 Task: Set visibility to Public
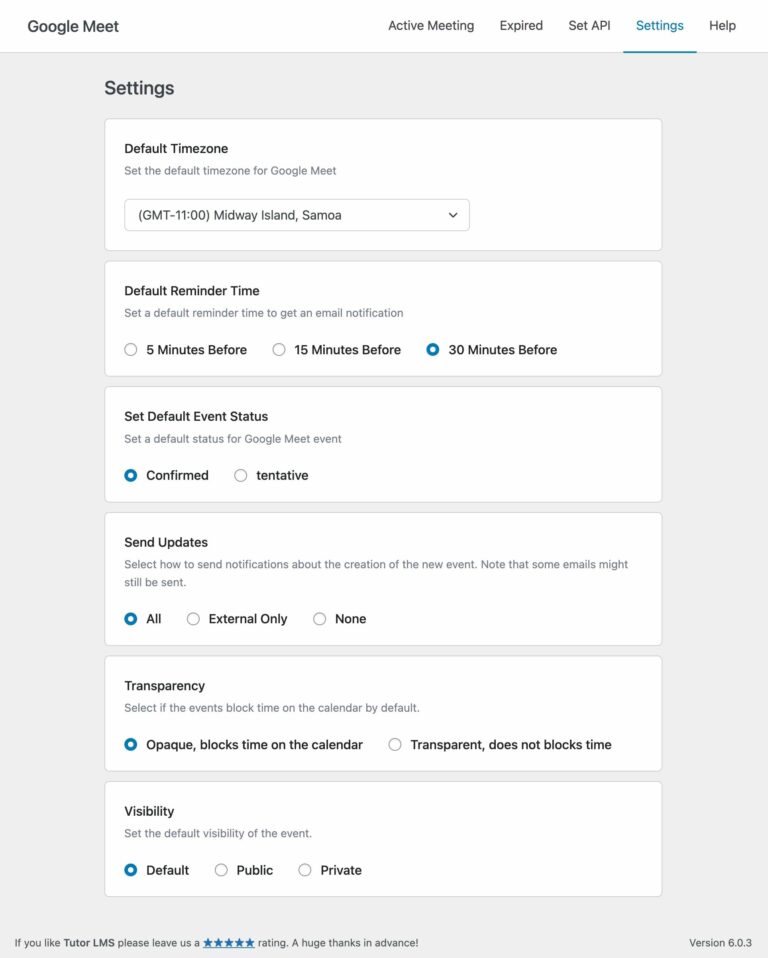click(x=220, y=870)
